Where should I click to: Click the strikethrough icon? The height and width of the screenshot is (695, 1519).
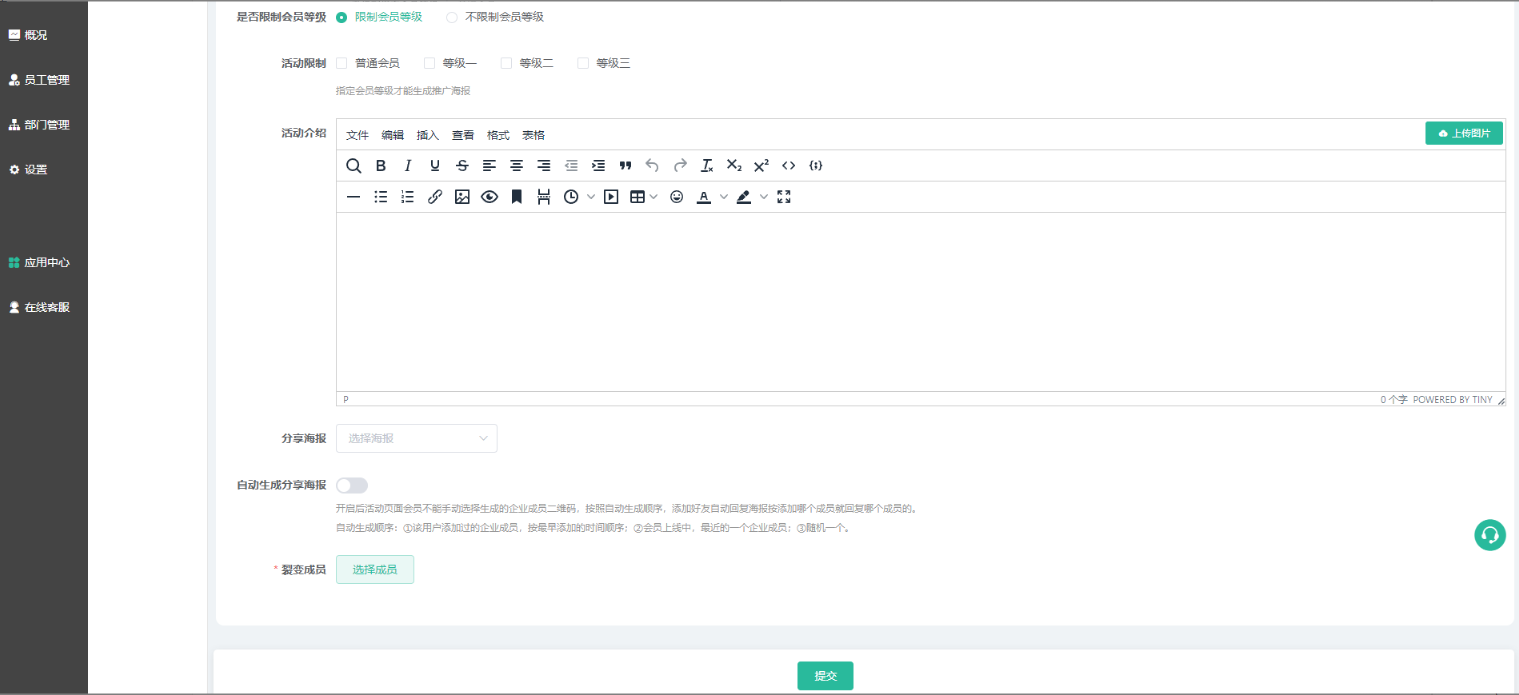(x=462, y=166)
